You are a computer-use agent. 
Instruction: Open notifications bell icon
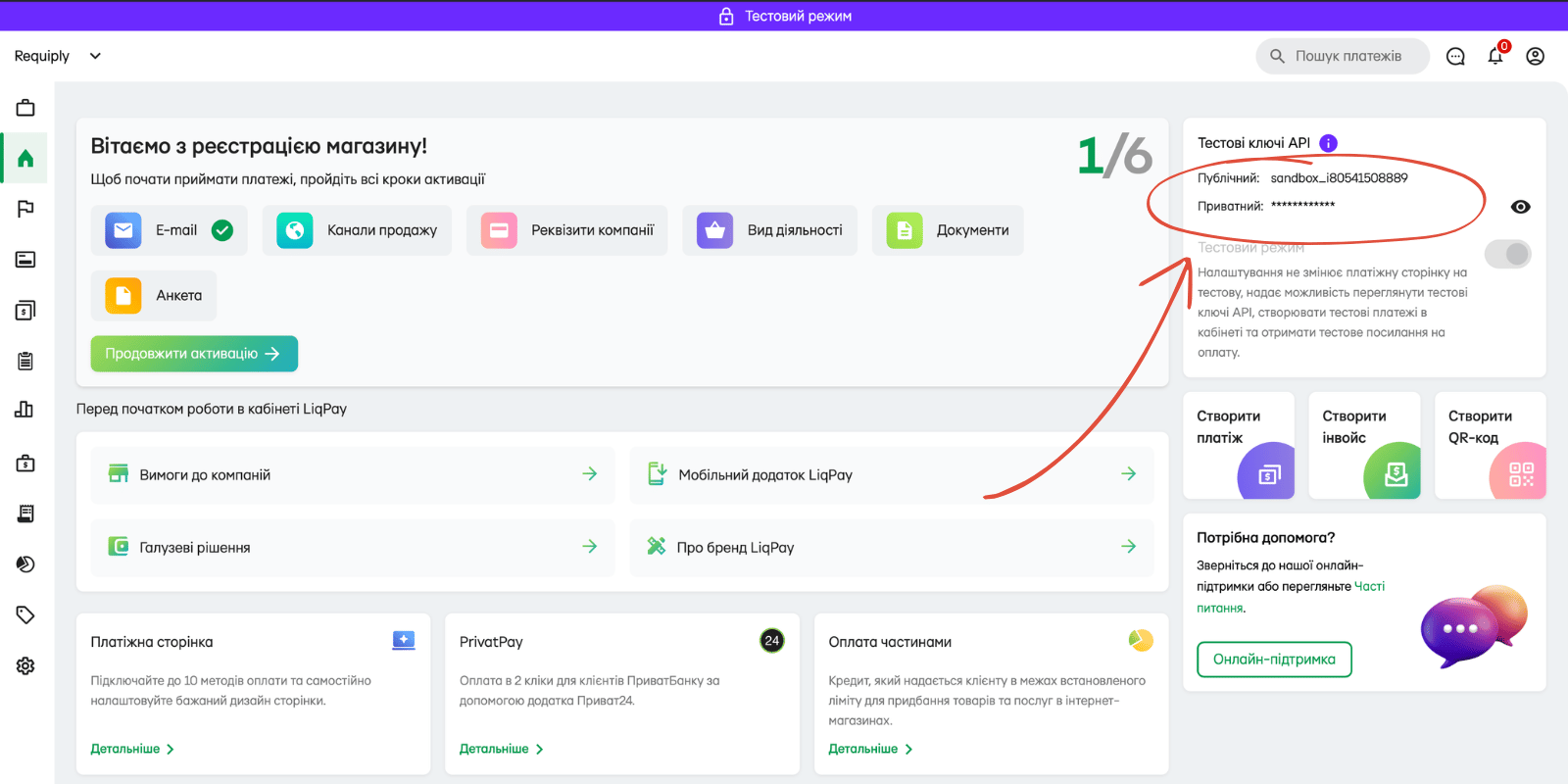pyautogui.click(x=1495, y=56)
